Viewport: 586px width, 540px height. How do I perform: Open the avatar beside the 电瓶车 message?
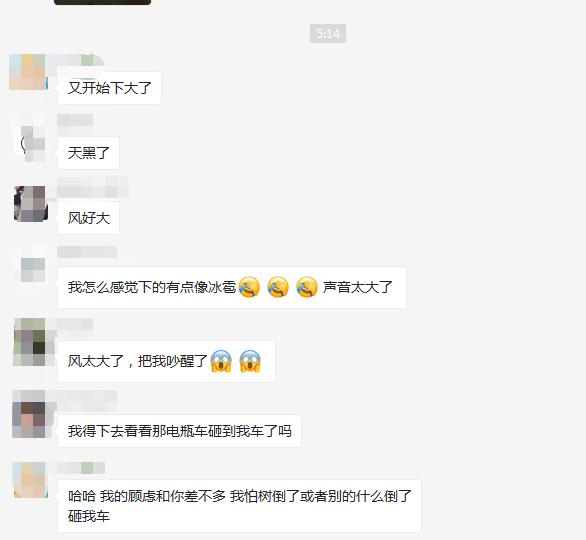(x=30, y=414)
